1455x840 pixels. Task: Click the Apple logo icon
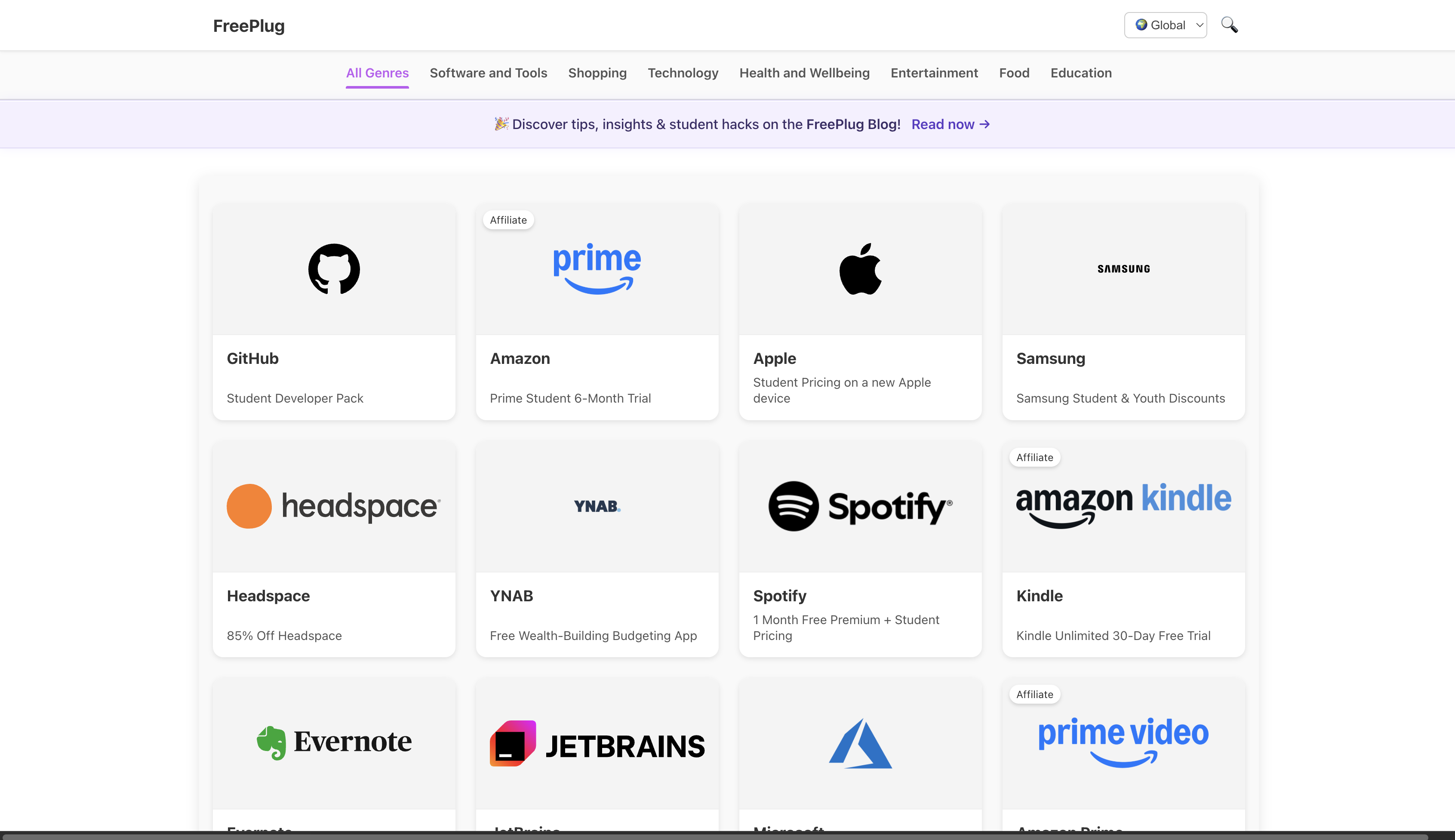click(x=860, y=269)
